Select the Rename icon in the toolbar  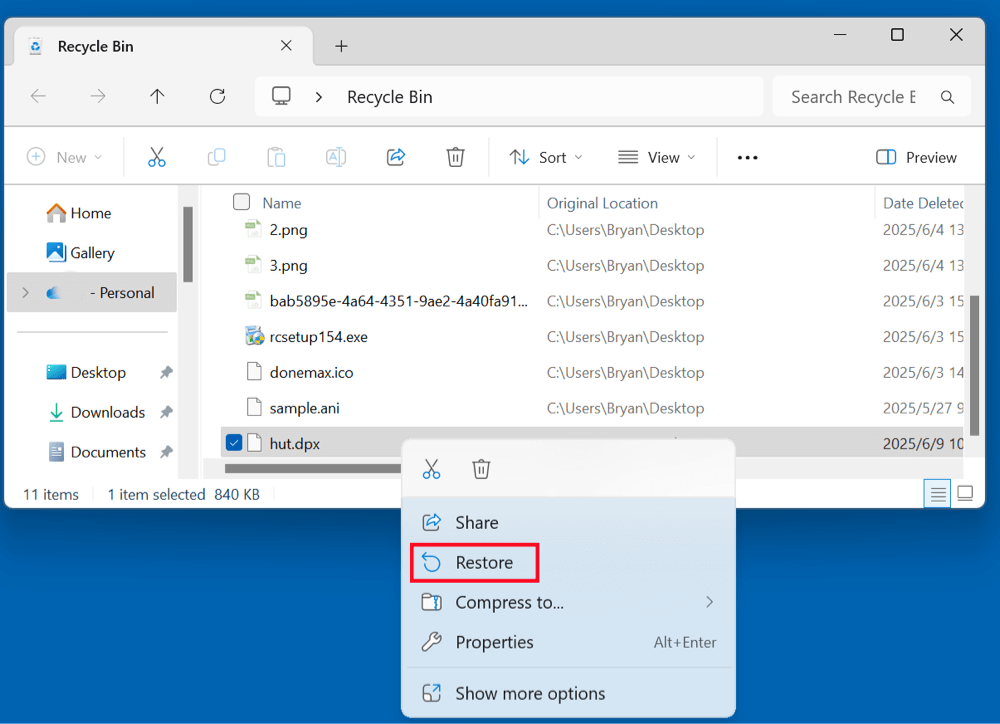coord(335,157)
